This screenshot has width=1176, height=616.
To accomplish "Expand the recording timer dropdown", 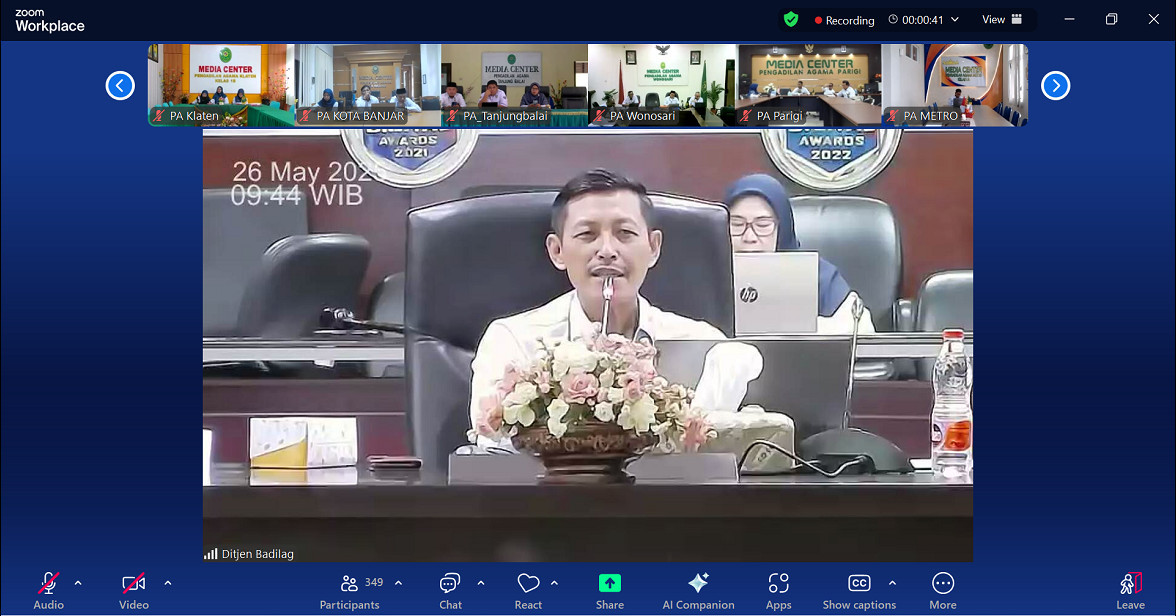I will 957,19.
